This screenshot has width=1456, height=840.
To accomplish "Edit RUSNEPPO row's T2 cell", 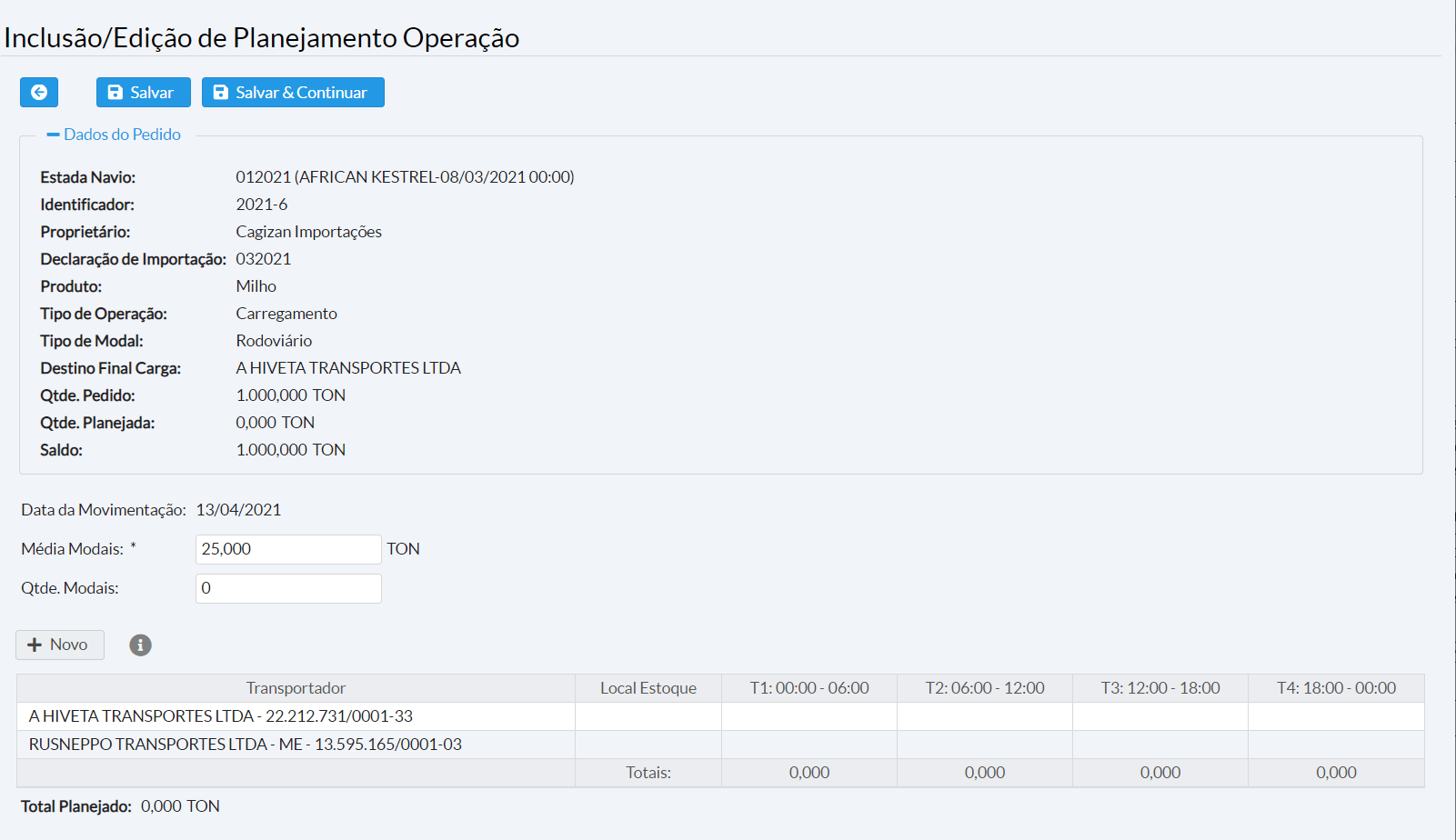I will pyautogui.click(x=985, y=745).
